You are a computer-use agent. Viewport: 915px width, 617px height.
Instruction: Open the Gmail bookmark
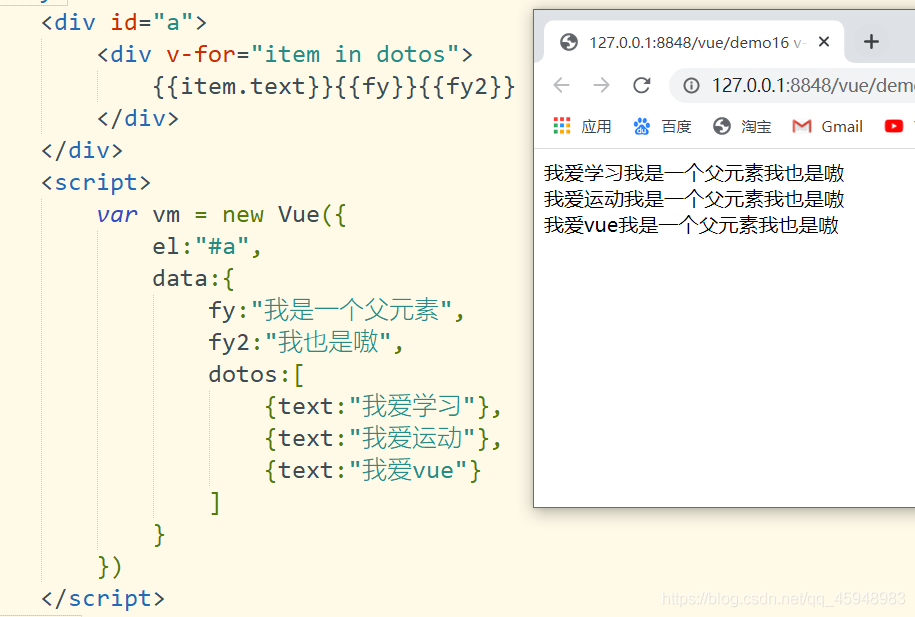pos(827,126)
